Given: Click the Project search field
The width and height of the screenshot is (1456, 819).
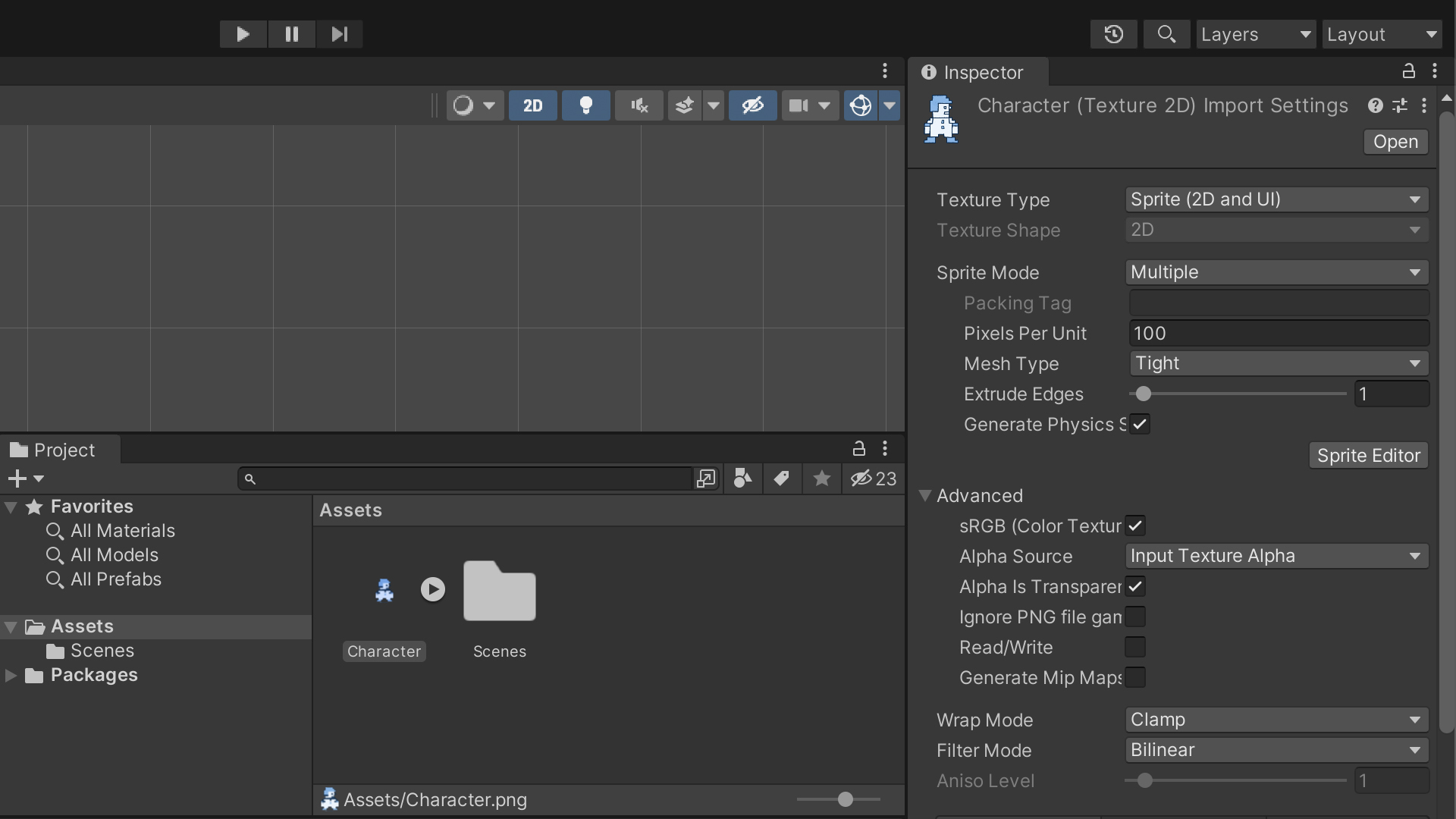Looking at the screenshot, I should click(466, 479).
